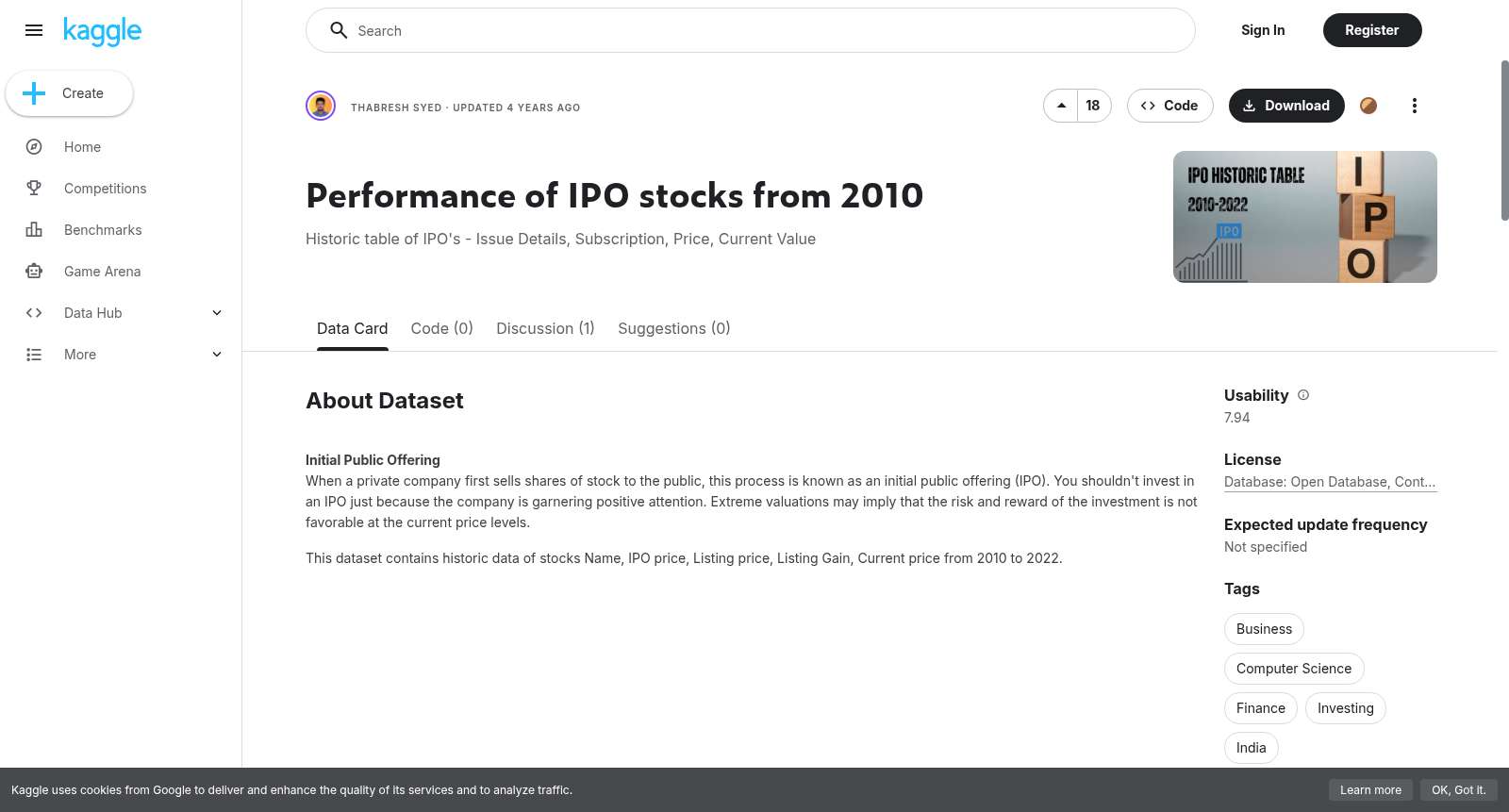Viewport: 1509px width, 812px height.
Task: Select the Finance tag
Action: click(x=1261, y=708)
